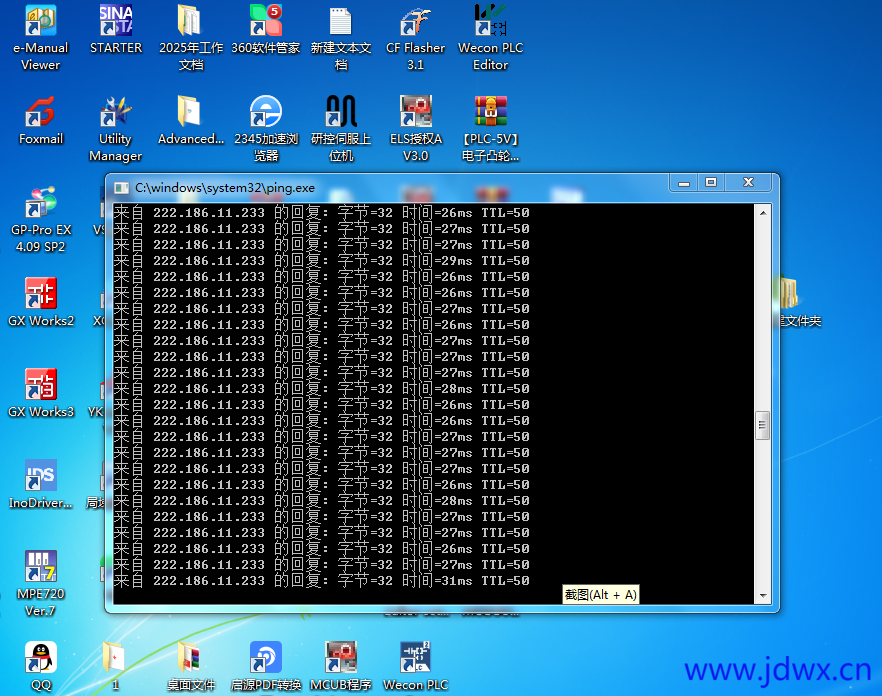Launch ELS授权A V3.0 shortcut

pyautogui.click(x=416, y=129)
